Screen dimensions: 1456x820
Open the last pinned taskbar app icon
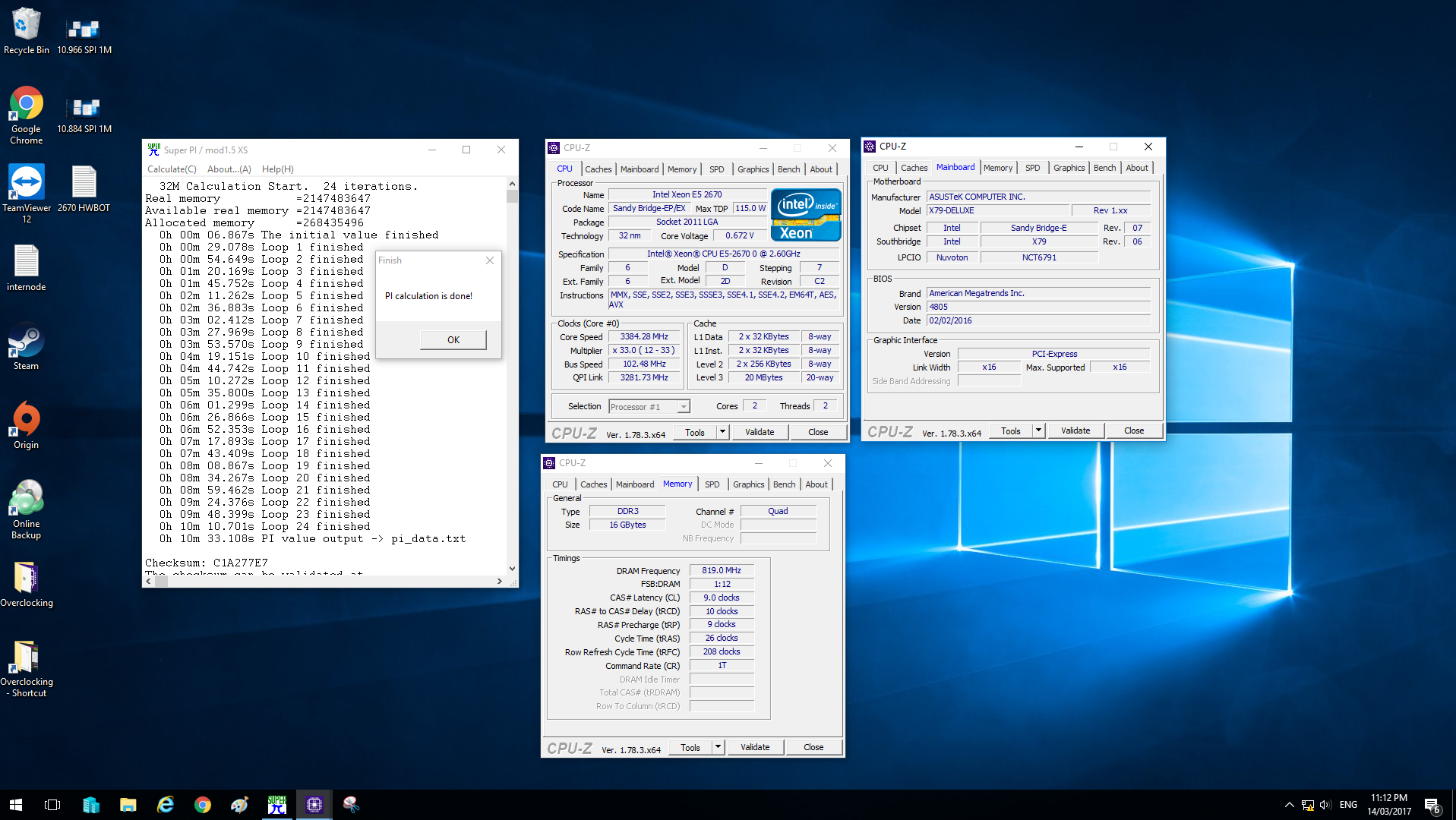pos(351,805)
